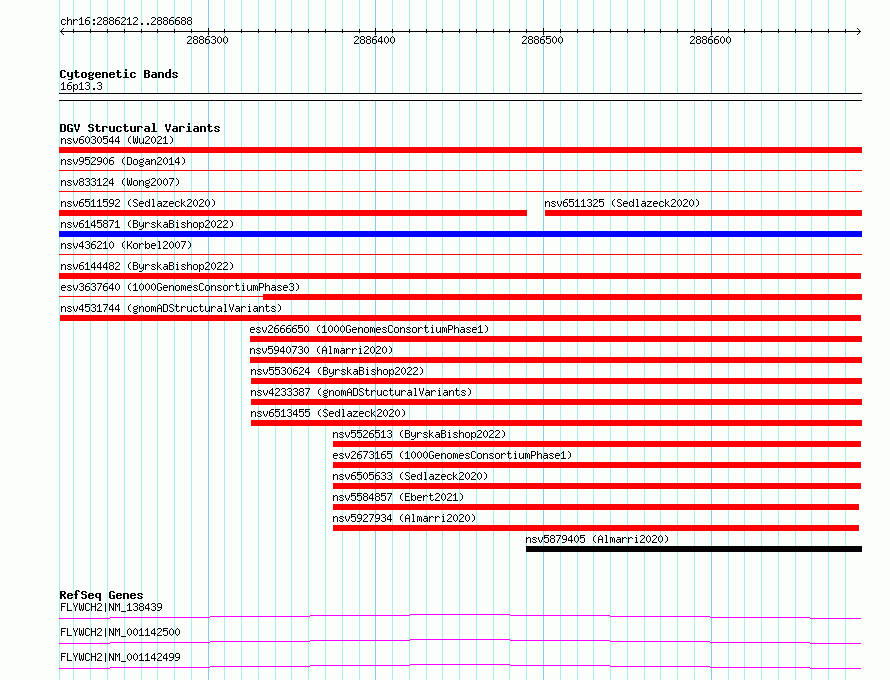Image resolution: width=890 pixels, height=680 pixels.
Task: Open variant nsv6030544 (Wu2021) label
Action: click(x=117, y=140)
